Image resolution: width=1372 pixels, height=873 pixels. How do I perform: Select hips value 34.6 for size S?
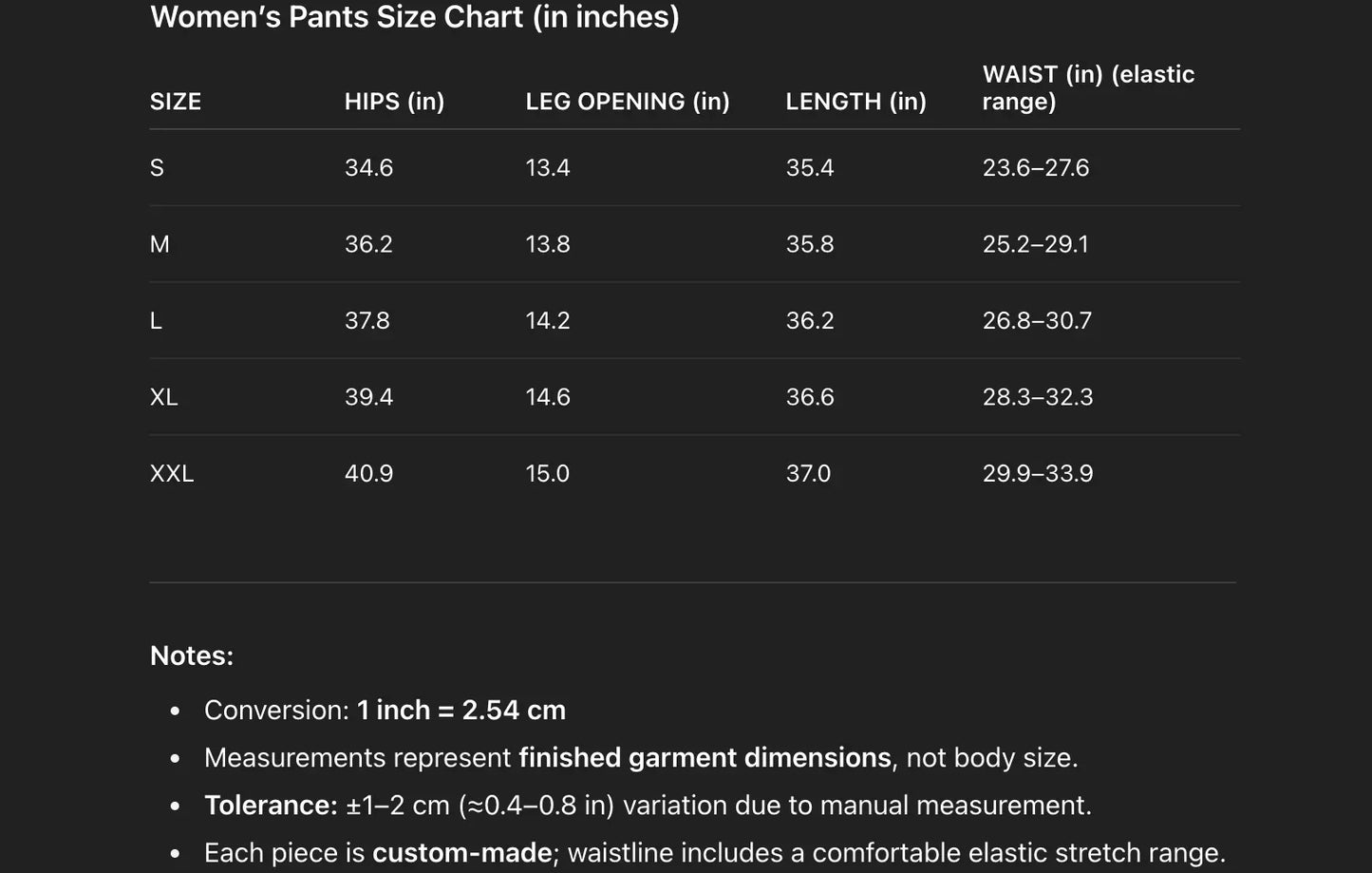(x=368, y=168)
